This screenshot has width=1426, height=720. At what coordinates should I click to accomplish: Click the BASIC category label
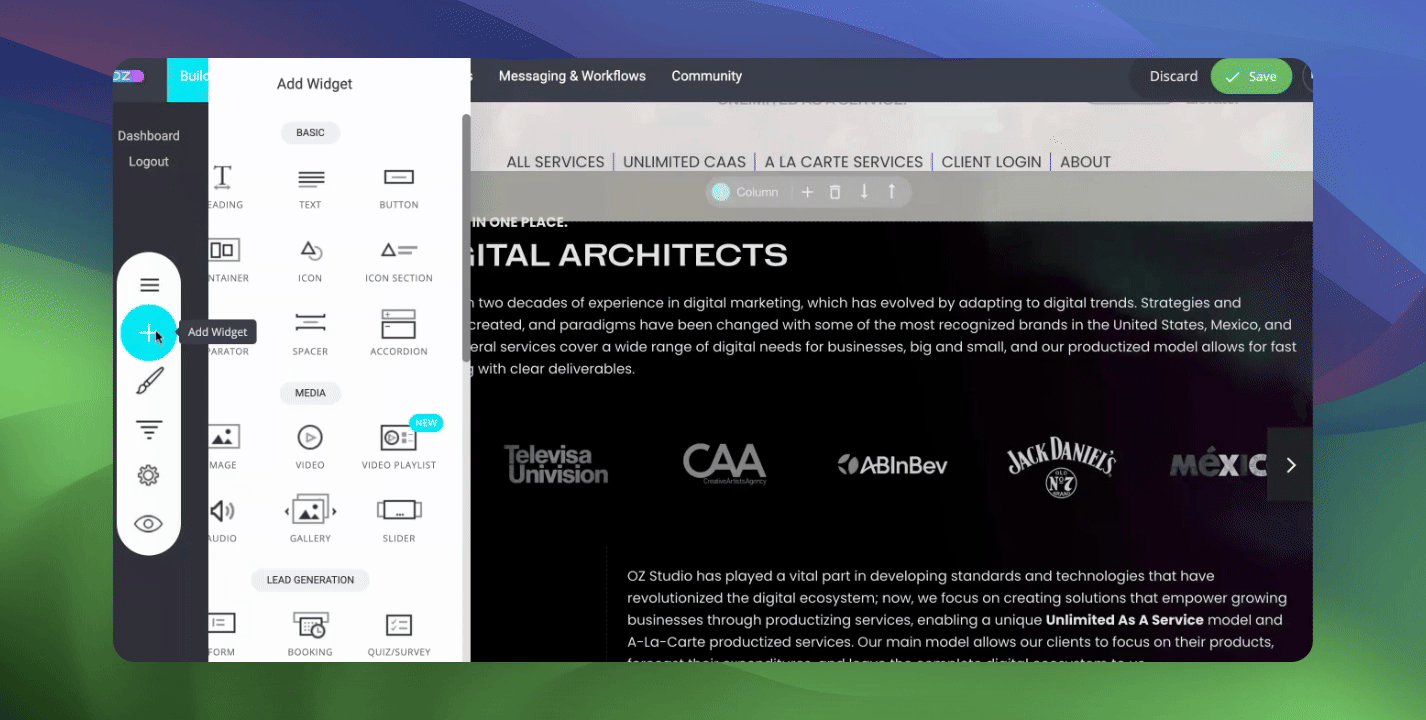tap(310, 133)
